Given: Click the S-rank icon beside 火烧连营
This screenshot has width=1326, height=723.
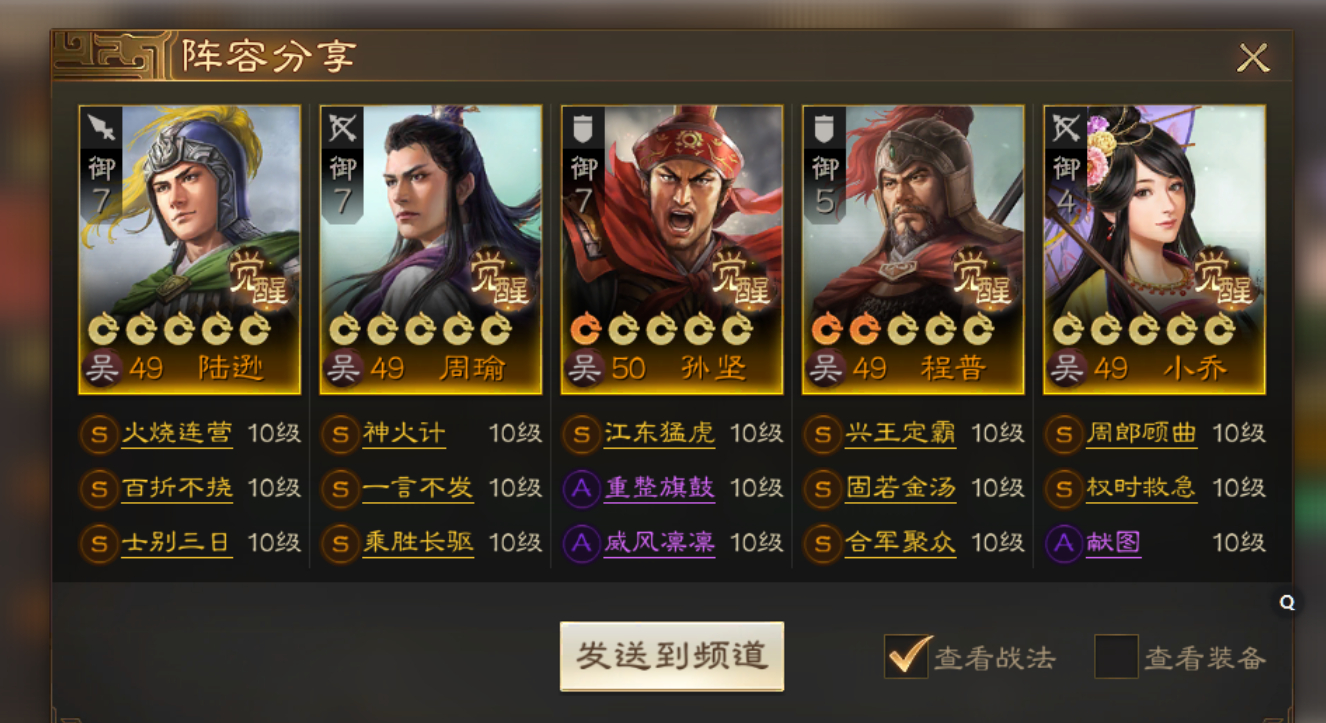Looking at the screenshot, I should (99, 434).
